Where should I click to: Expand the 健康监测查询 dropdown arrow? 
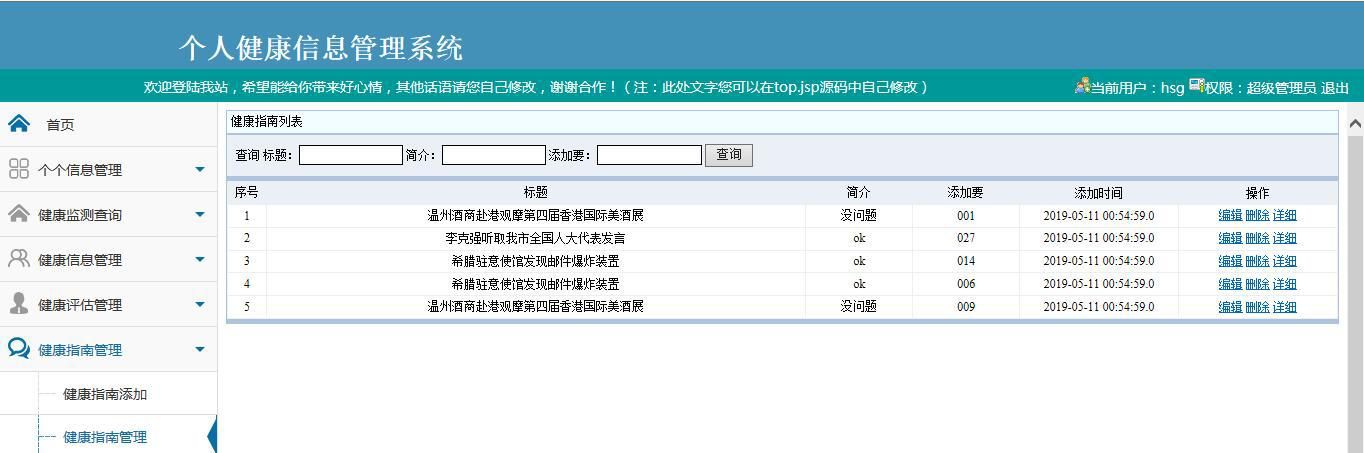[200, 214]
